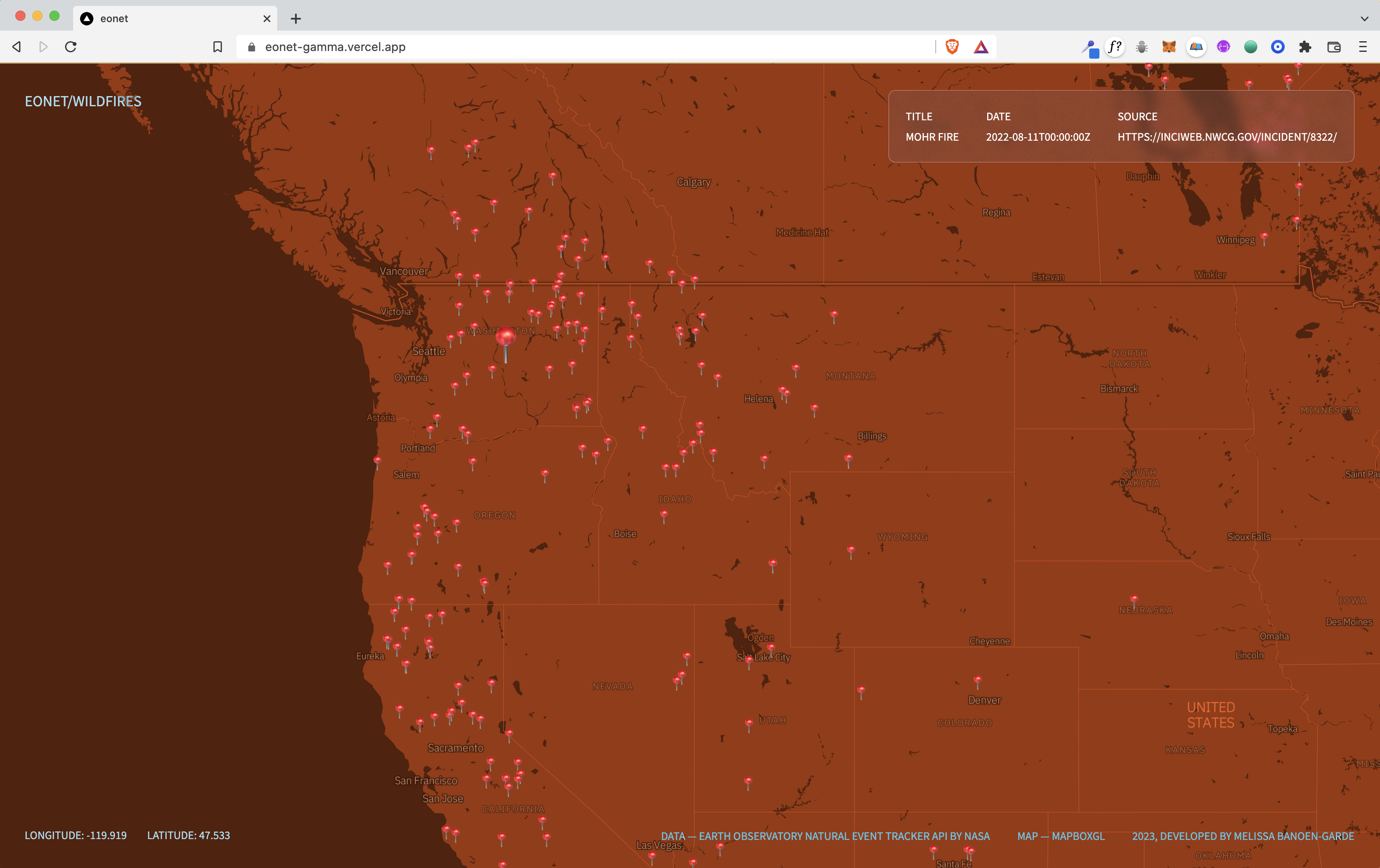Reload the eonet page
The width and height of the screenshot is (1380, 868).
(71, 47)
